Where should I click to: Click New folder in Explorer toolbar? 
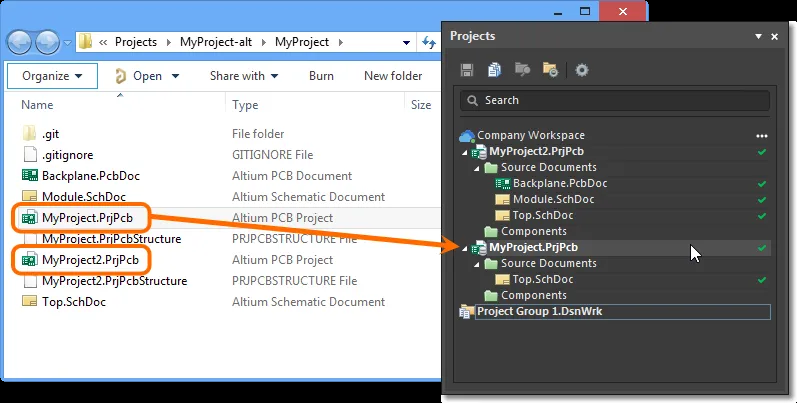393,76
